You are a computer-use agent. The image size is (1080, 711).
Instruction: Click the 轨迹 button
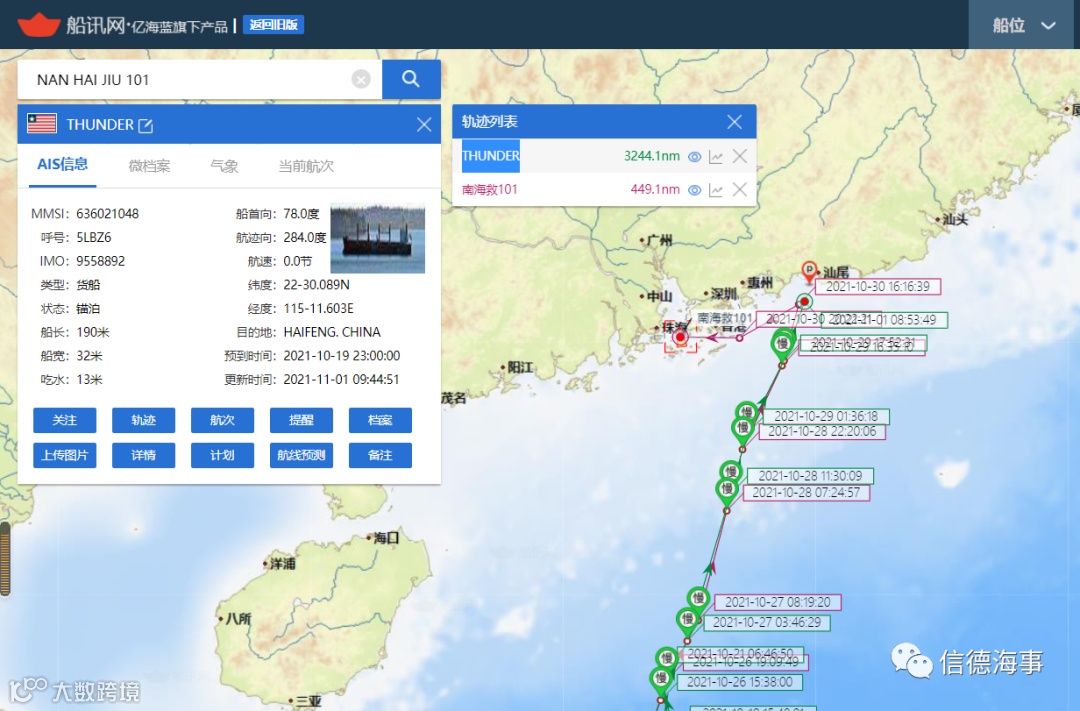click(144, 420)
